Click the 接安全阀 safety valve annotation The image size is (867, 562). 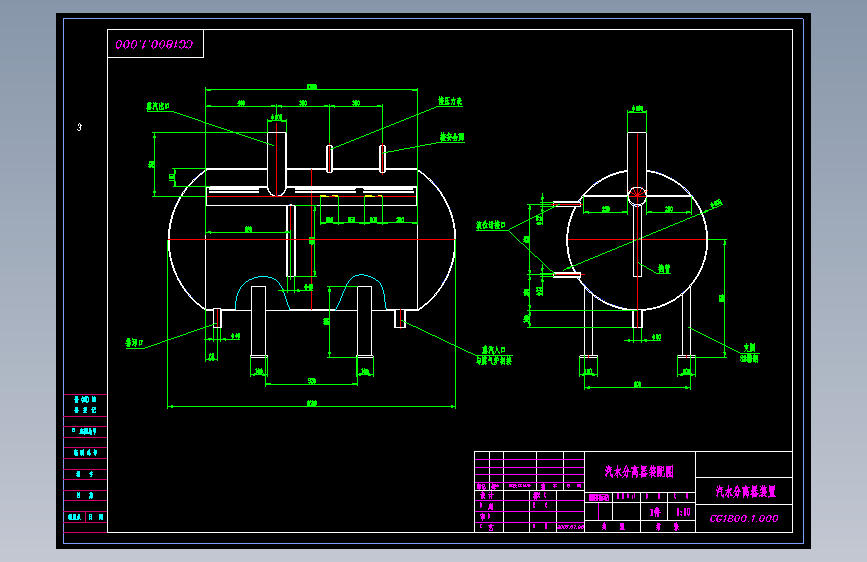452,137
